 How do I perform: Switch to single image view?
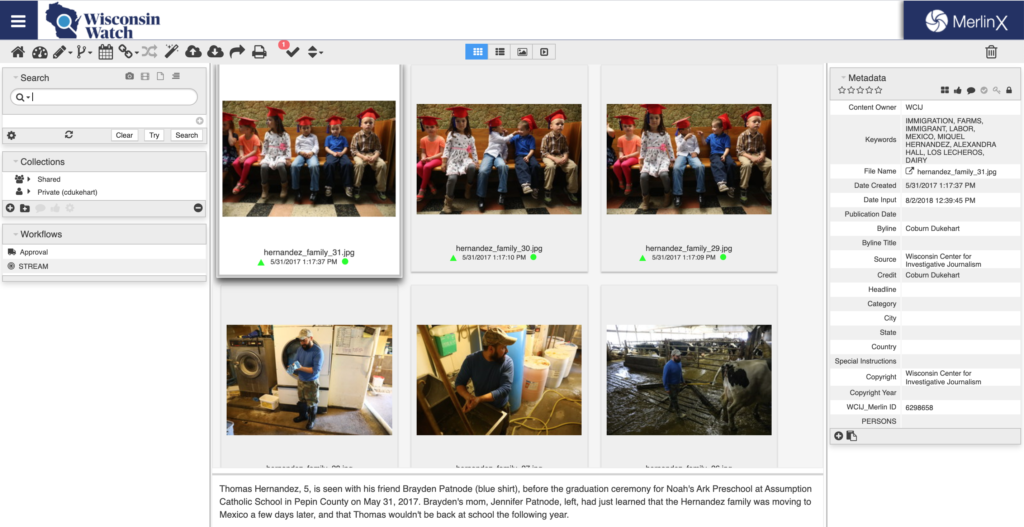tap(522, 52)
